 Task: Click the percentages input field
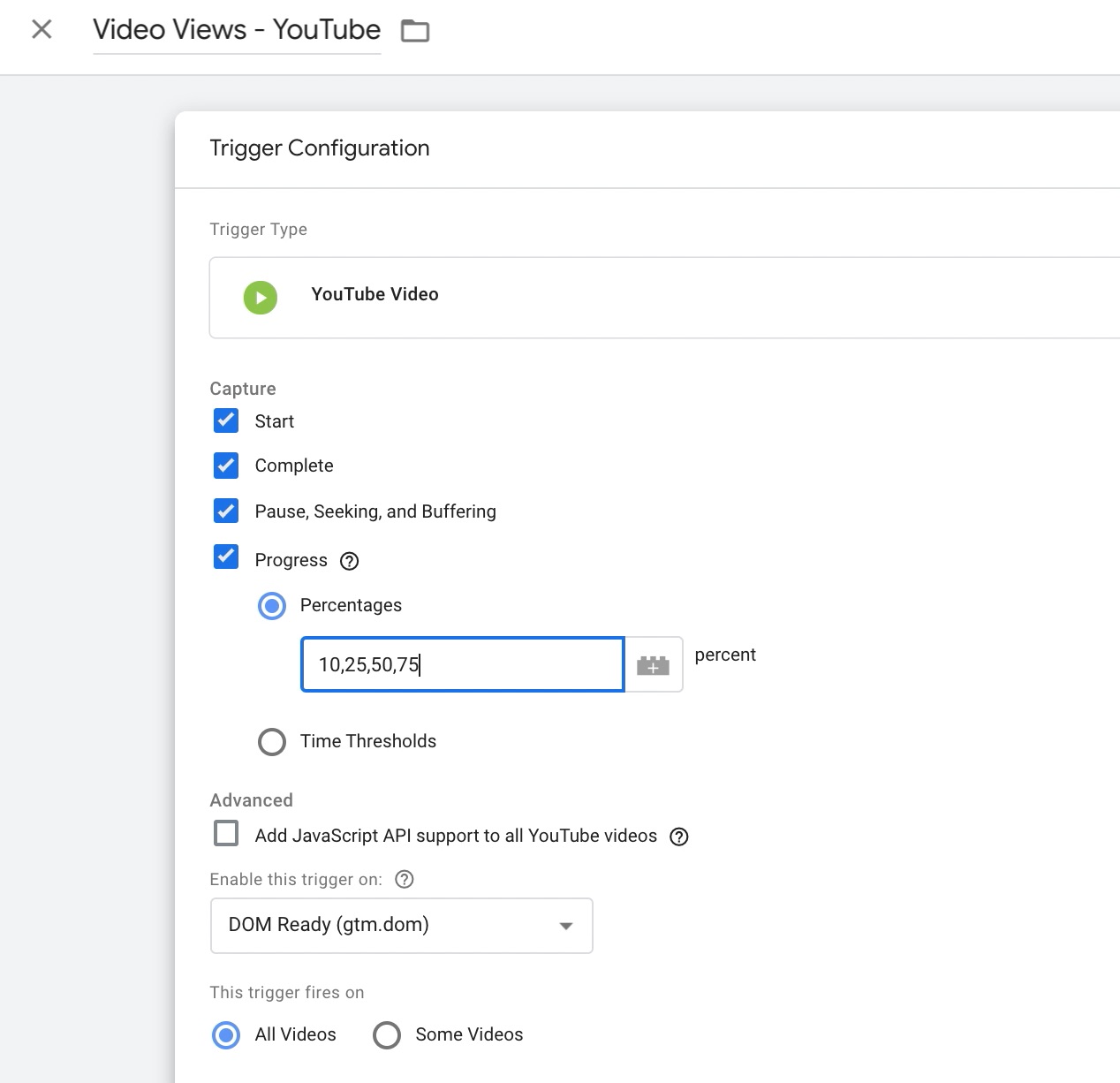[x=463, y=664]
